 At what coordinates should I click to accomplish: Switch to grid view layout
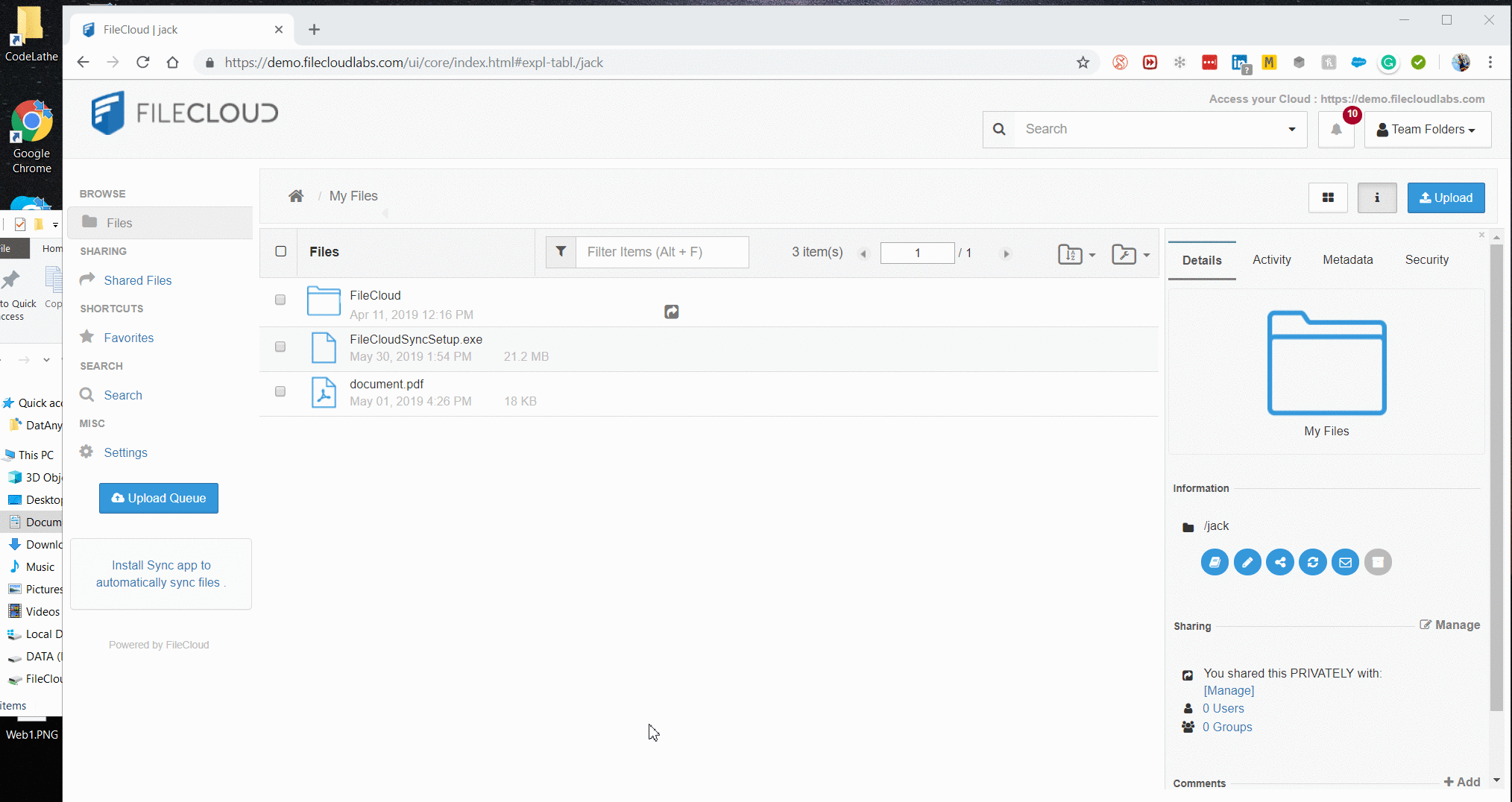click(1328, 198)
